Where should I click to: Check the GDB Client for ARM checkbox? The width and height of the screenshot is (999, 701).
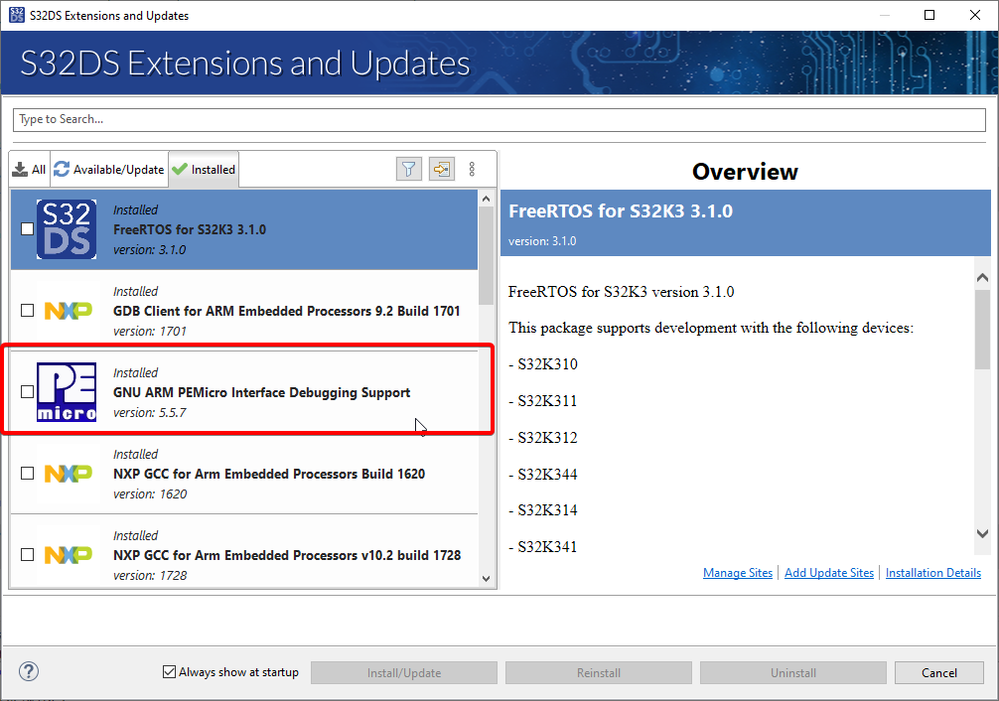[x=27, y=310]
